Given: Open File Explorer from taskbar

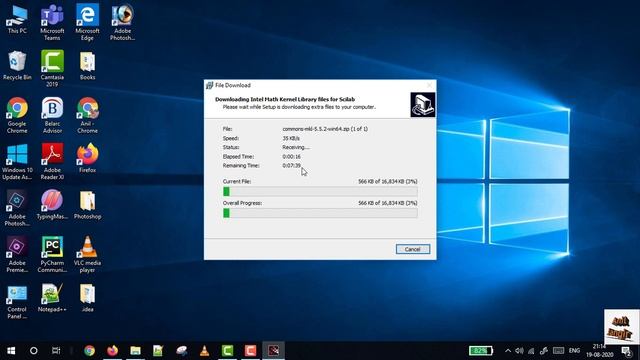Looking at the screenshot, I should point(135,351).
